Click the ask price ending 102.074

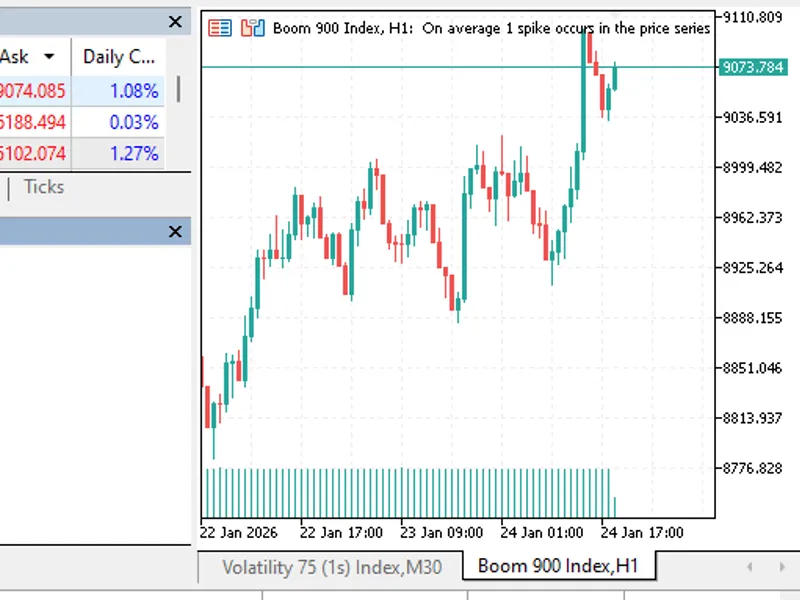pos(33,154)
